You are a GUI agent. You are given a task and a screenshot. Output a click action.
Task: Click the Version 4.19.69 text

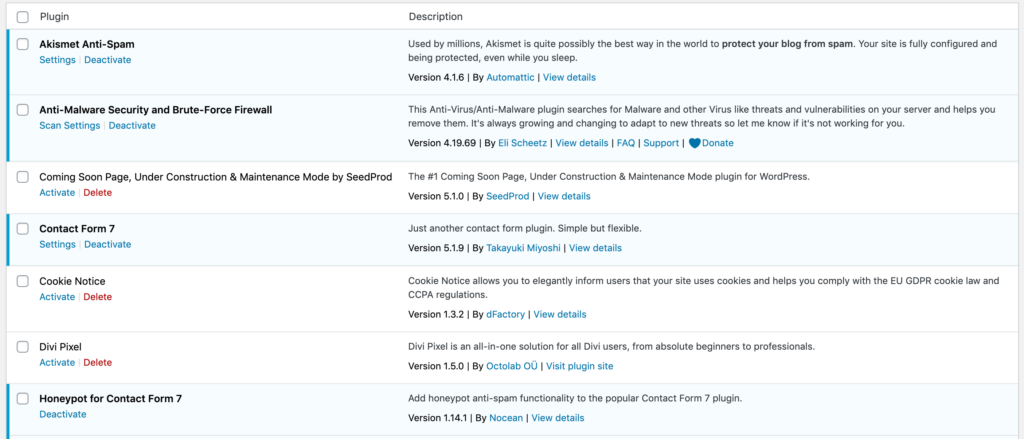click(442, 143)
